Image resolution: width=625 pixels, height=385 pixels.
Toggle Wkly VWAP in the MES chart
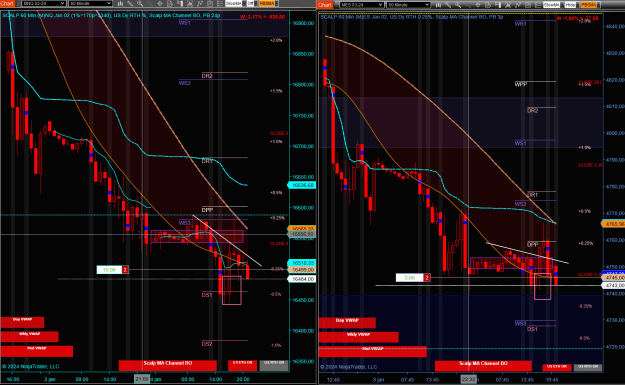pyautogui.click(x=359, y=337)
